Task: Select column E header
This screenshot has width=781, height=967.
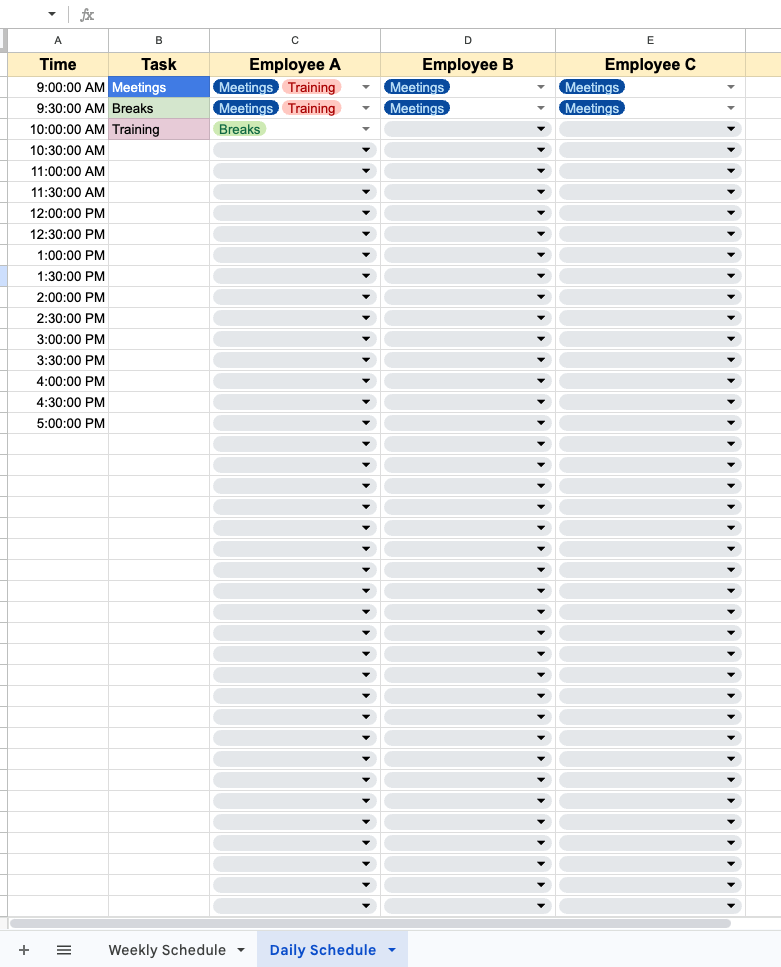Action: click(x=650, y=40)
